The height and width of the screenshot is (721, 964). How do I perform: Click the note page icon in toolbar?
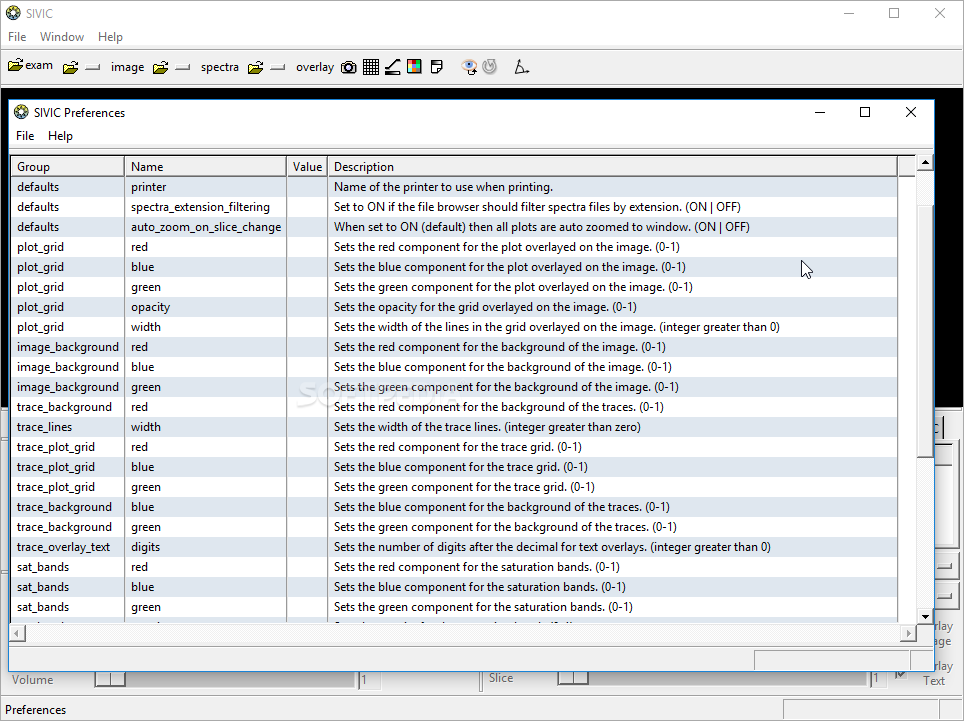tap(437, 66)
